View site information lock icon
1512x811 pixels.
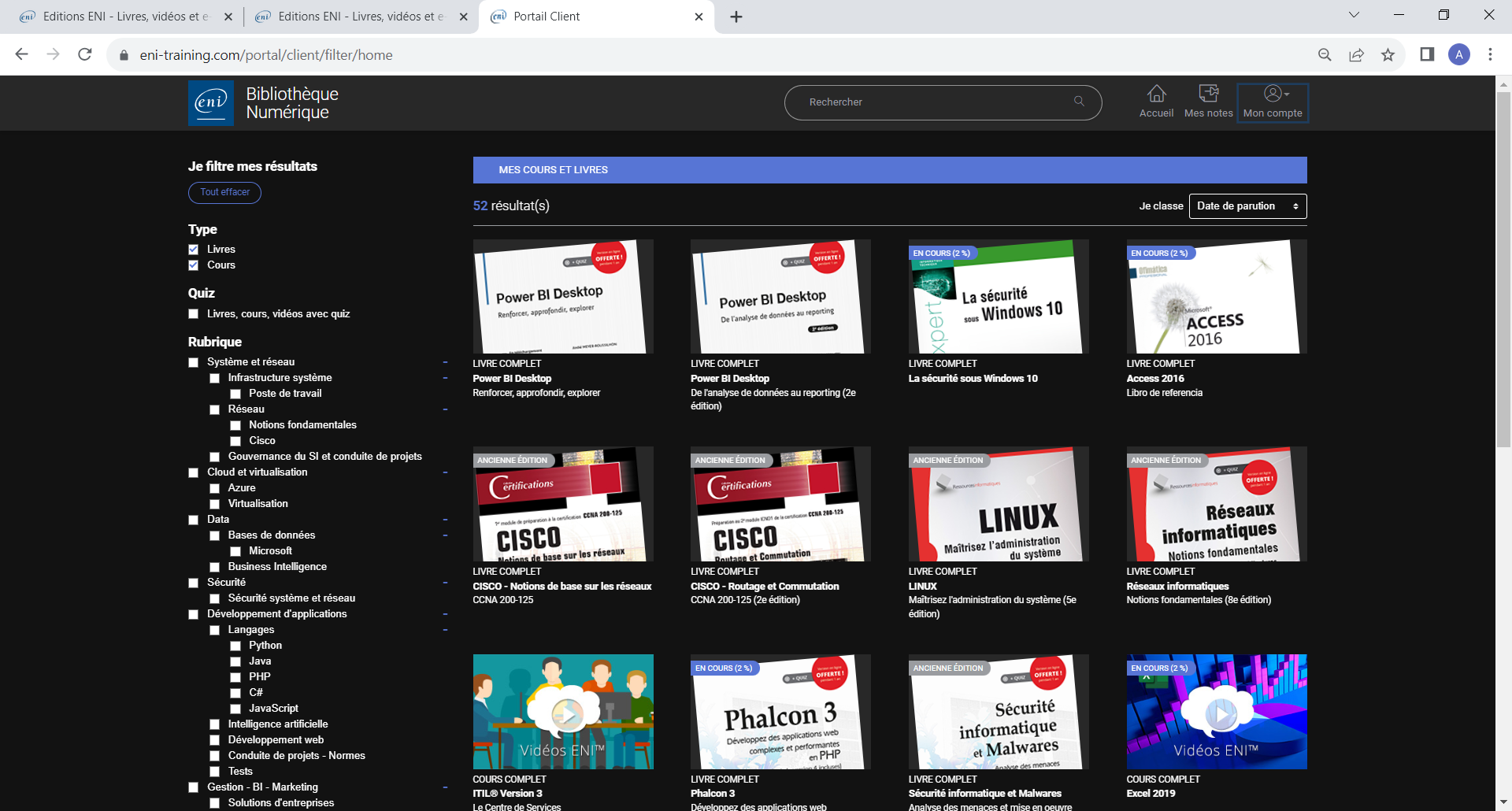124,55
